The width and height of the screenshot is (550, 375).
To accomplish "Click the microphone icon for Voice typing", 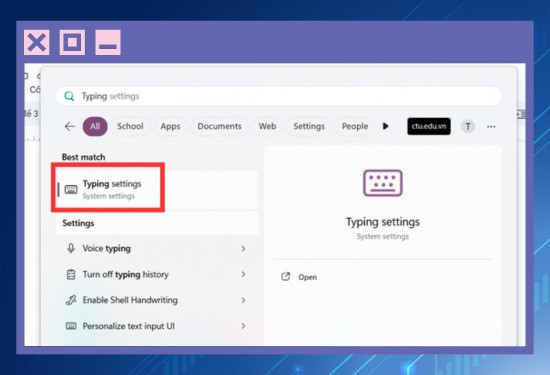I will (71, 248).
